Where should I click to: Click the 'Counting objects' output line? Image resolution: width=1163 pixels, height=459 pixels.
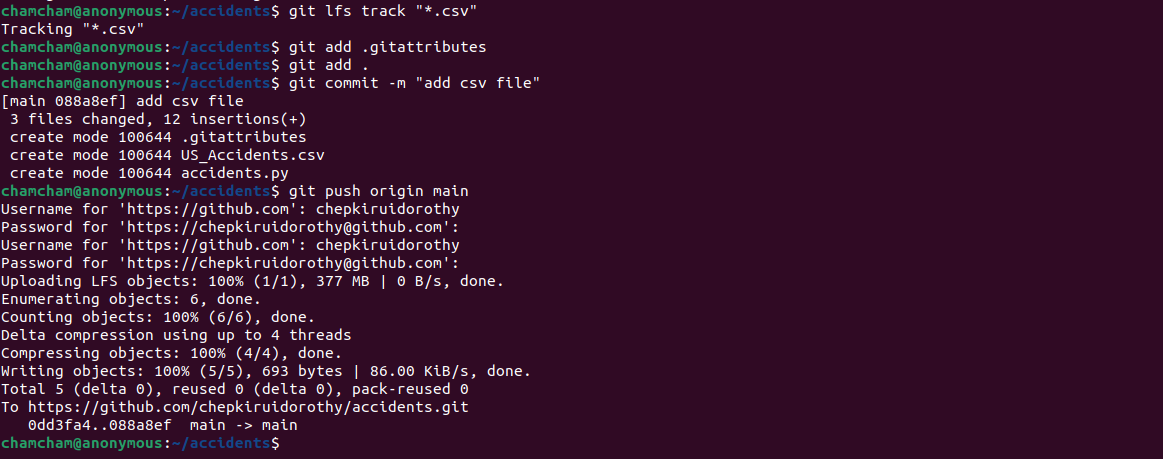tap(145, 317)
